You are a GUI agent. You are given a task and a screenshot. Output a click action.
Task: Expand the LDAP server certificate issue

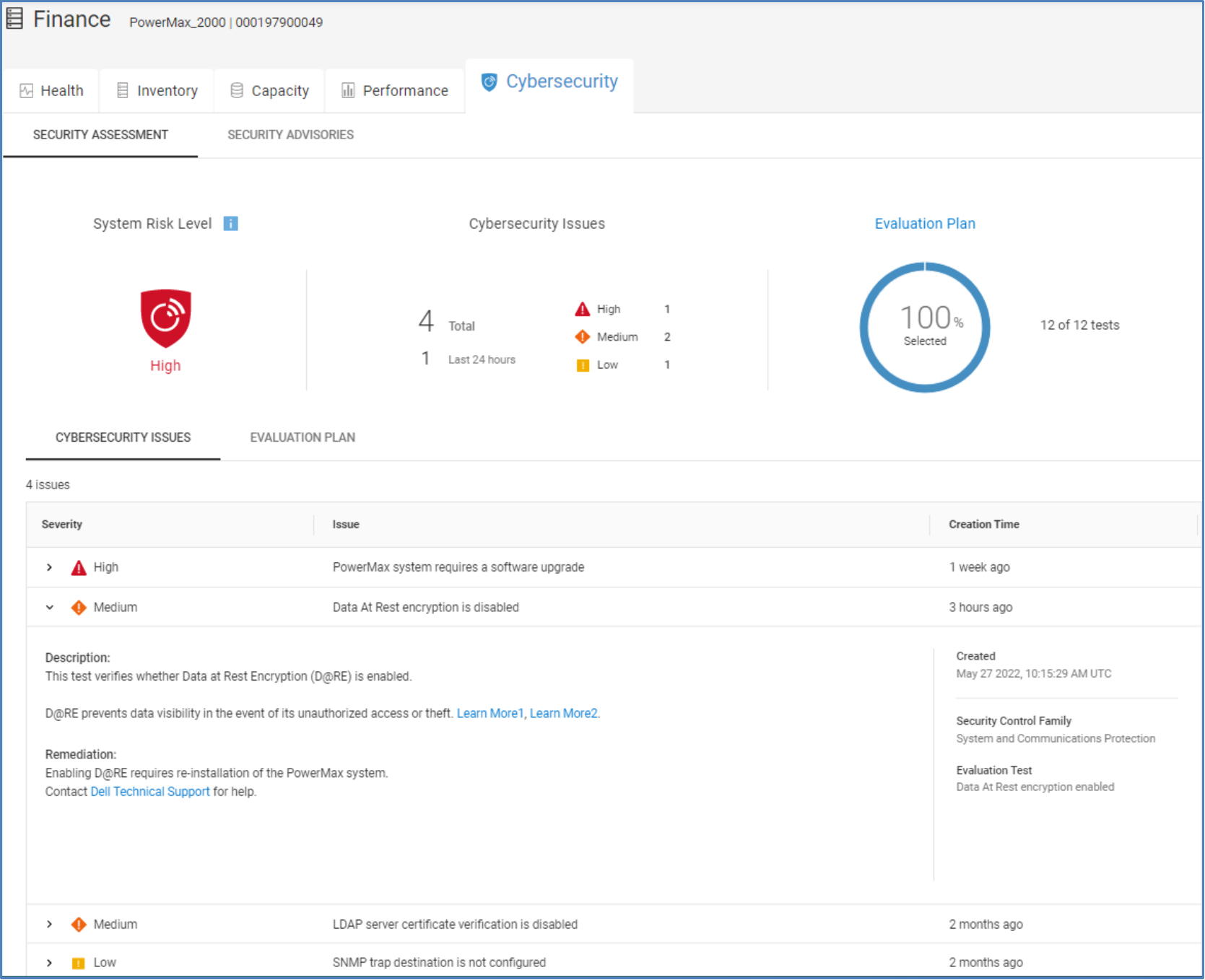(49, 924)
